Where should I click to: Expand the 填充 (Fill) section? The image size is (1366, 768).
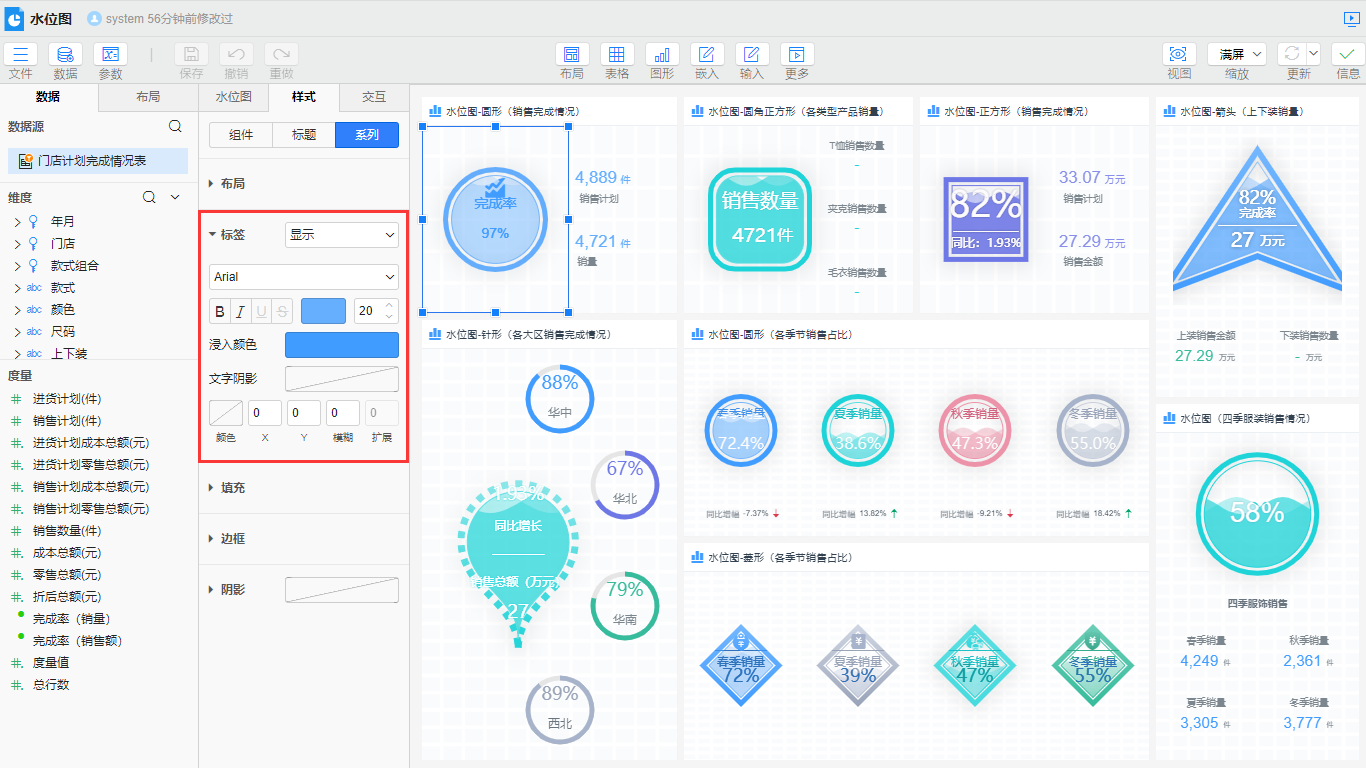click(x=233, y=488)
